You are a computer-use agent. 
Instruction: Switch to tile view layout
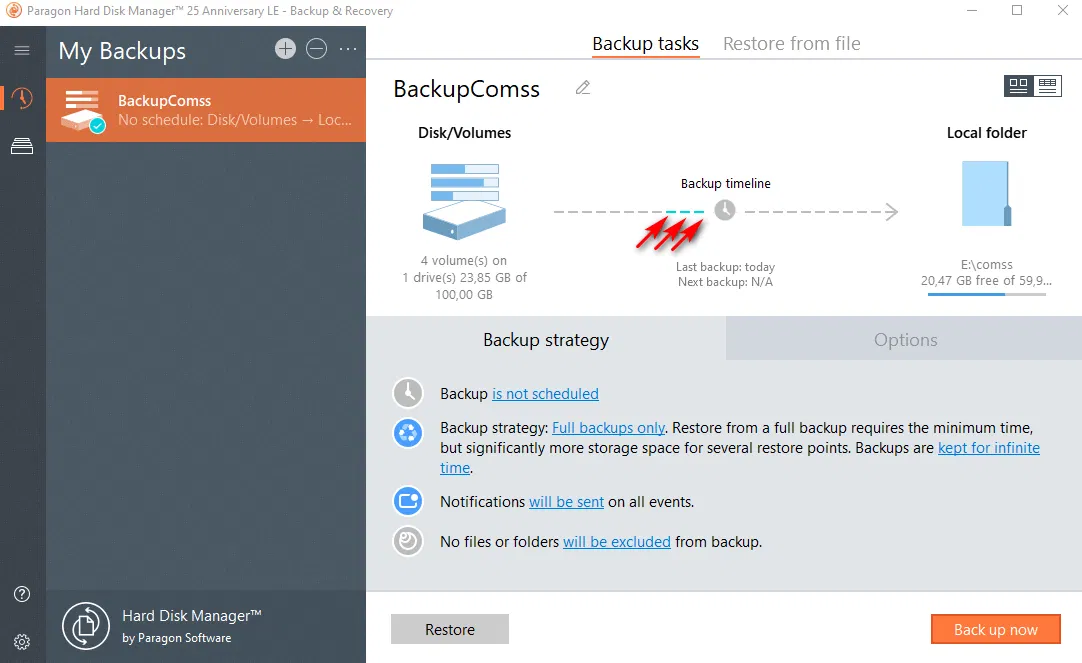[1019, 86]
